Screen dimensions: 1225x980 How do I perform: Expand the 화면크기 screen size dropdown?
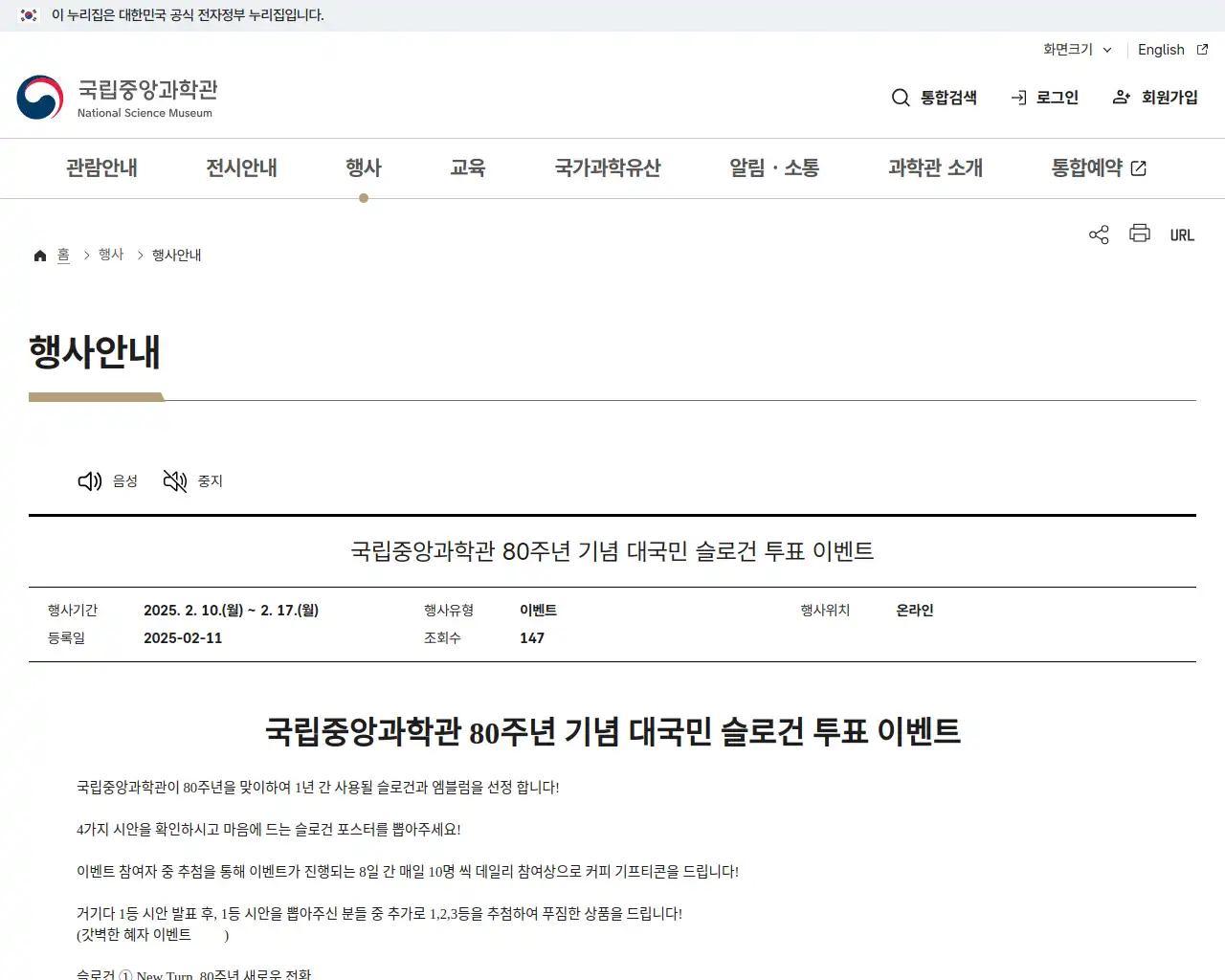tap(1076, 50)
